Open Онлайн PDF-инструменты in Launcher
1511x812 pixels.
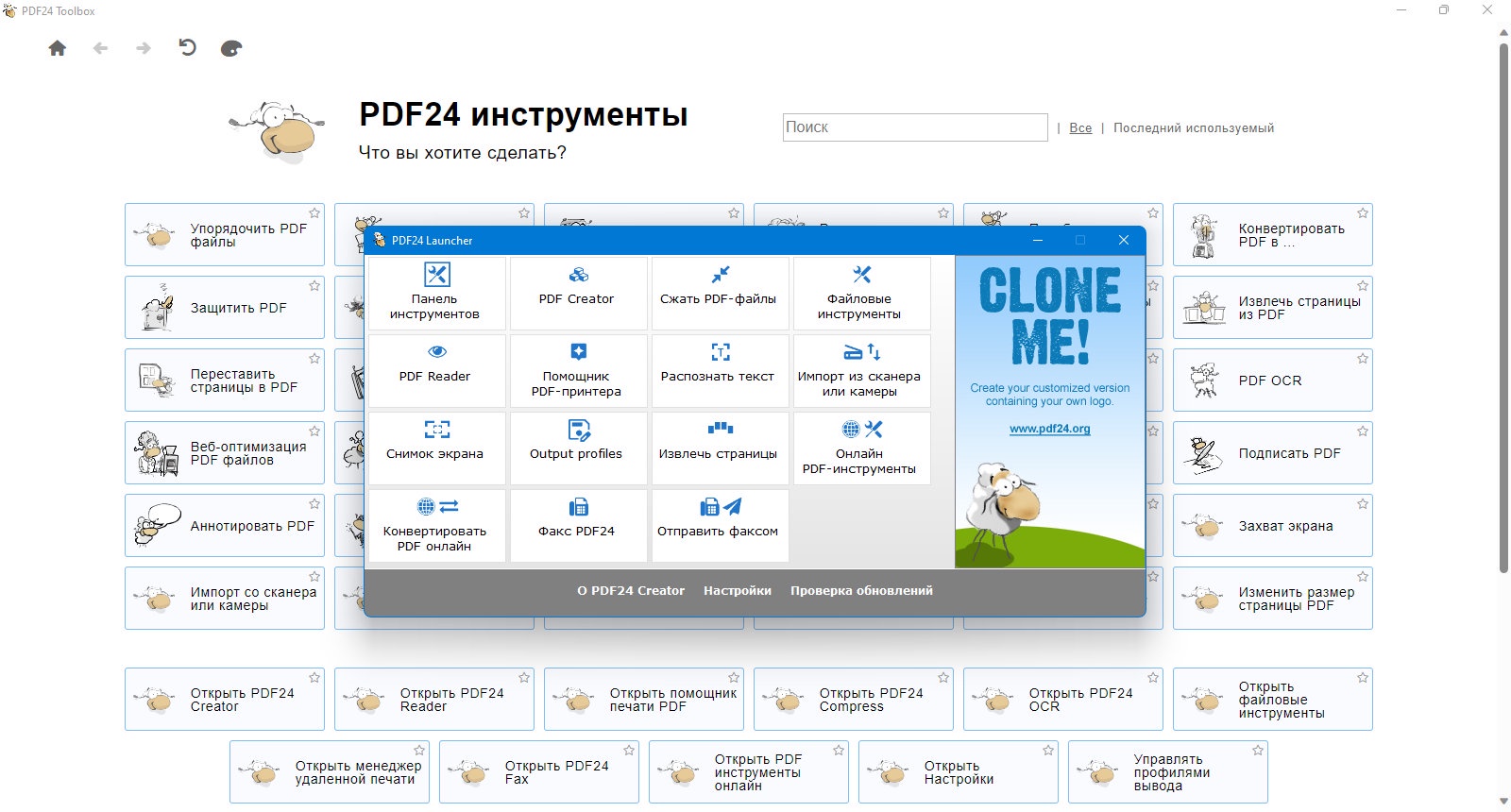click(x=861, y=448)
